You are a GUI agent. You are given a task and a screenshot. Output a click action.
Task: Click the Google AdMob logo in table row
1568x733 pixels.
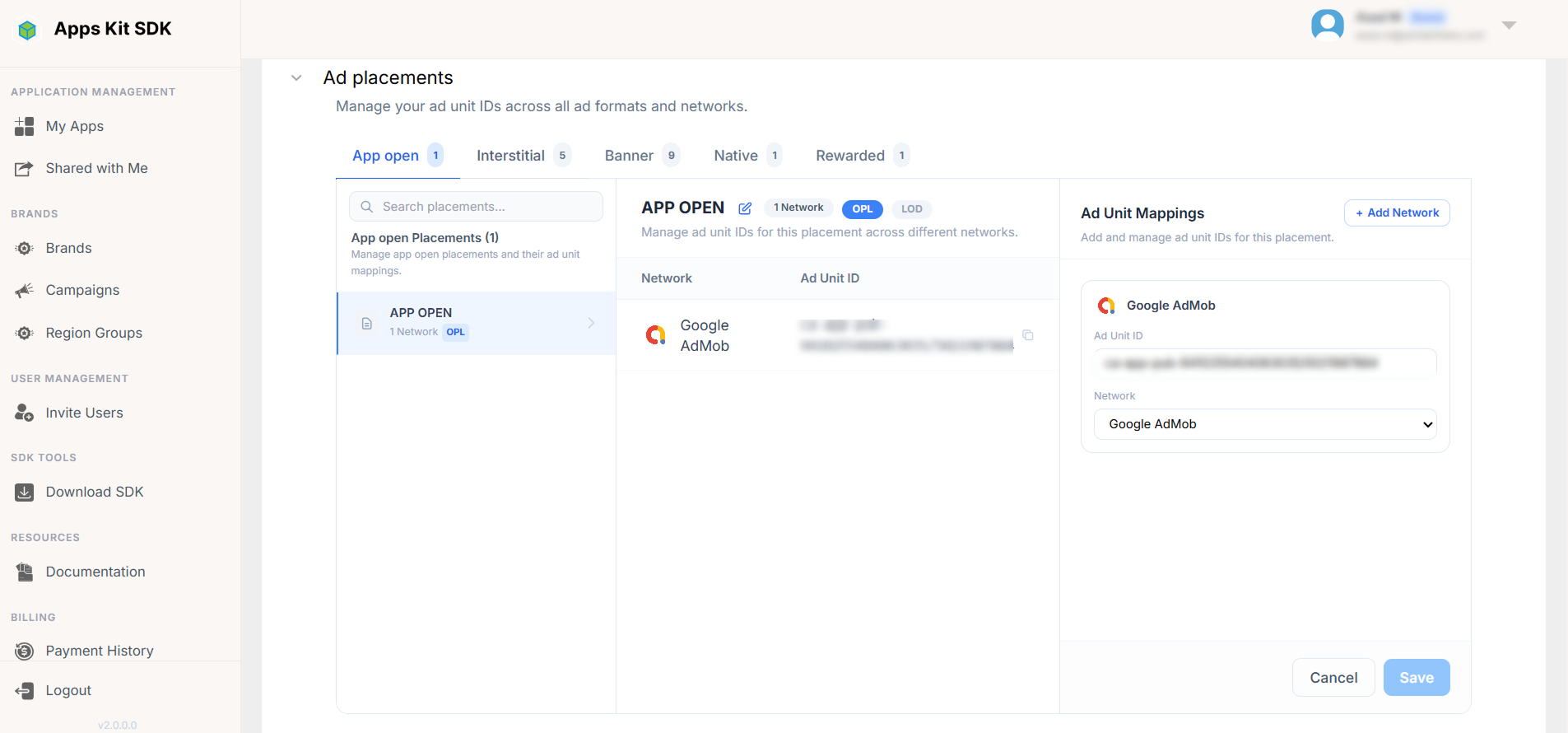(x=656, y=335)
